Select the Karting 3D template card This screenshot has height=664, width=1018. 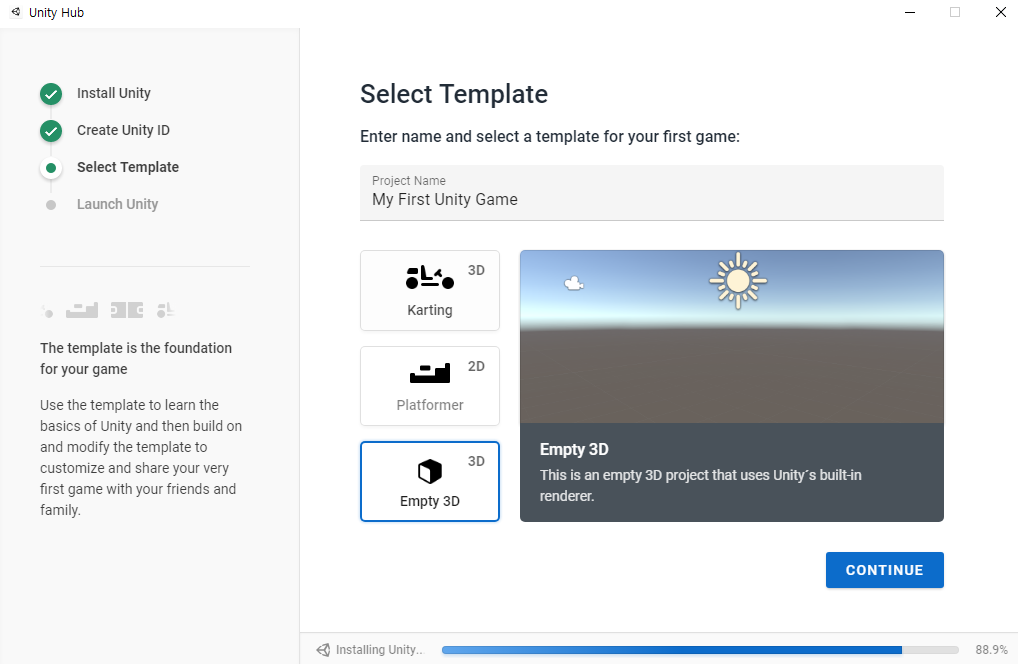pos(430,291)
